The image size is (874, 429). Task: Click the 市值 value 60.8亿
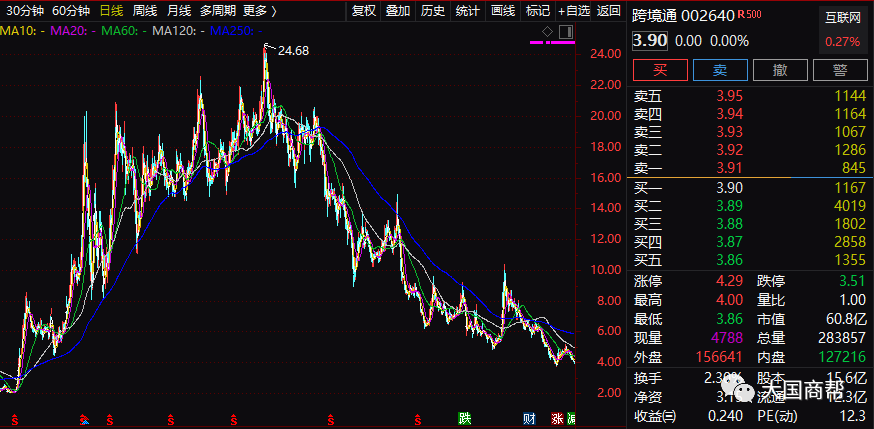point(846,319)
